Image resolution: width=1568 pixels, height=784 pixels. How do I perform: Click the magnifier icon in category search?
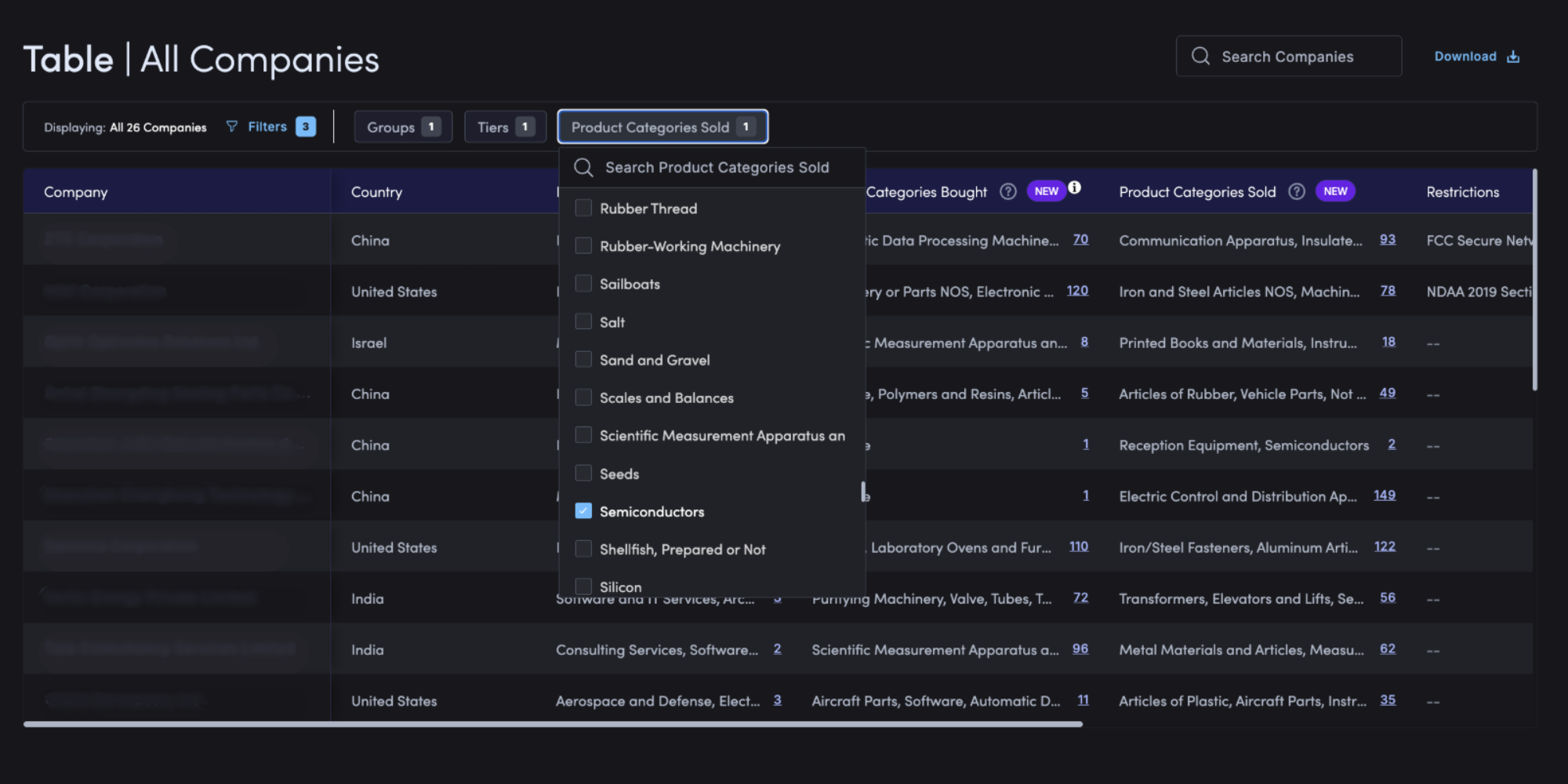(583, 168)
